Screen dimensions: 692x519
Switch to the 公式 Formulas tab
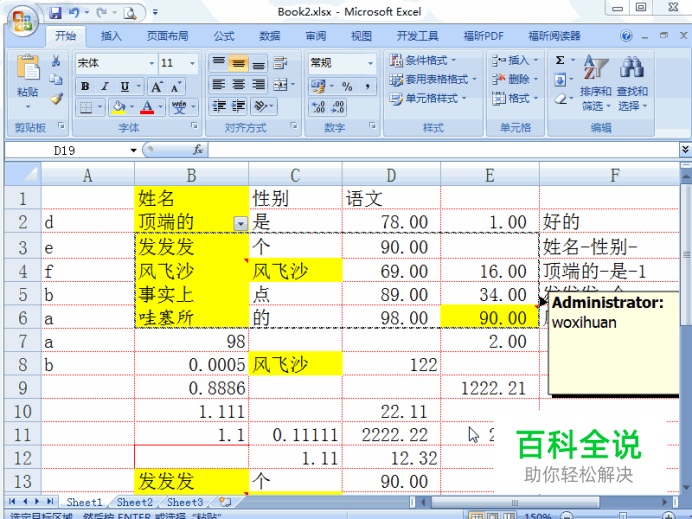(x=224, y=36)
